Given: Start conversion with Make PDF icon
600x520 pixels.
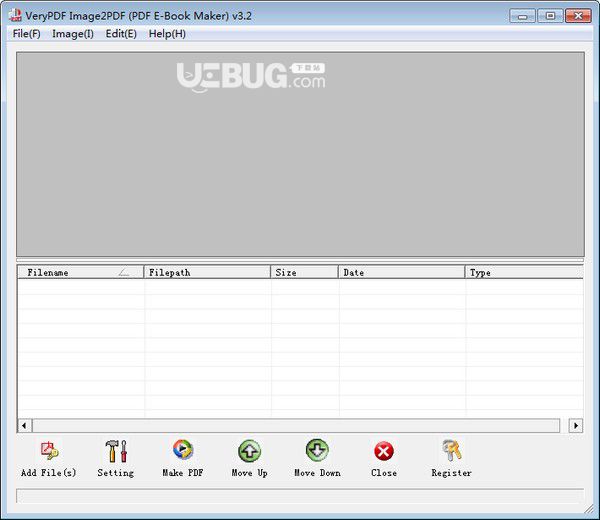Looking at the screenshot, I should pos(183,450).
